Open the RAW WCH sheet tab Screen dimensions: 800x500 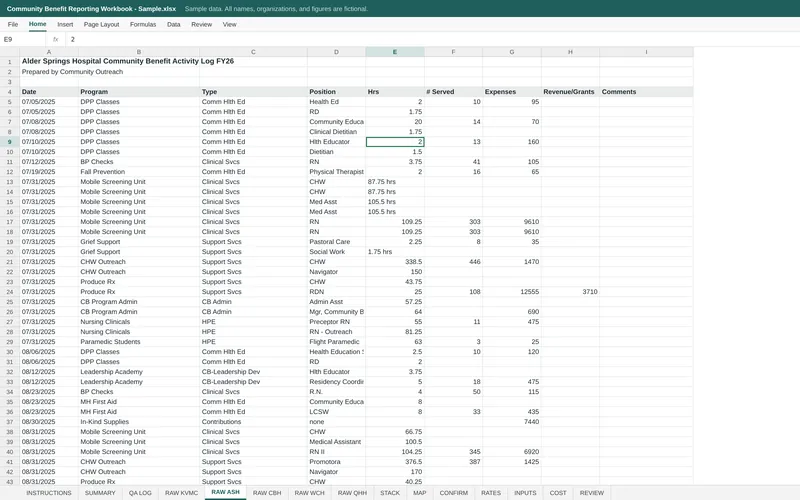tap(309, 493)
